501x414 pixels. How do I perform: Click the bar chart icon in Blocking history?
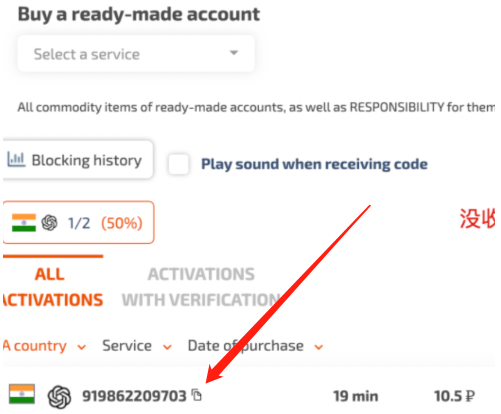click(16, 160)
